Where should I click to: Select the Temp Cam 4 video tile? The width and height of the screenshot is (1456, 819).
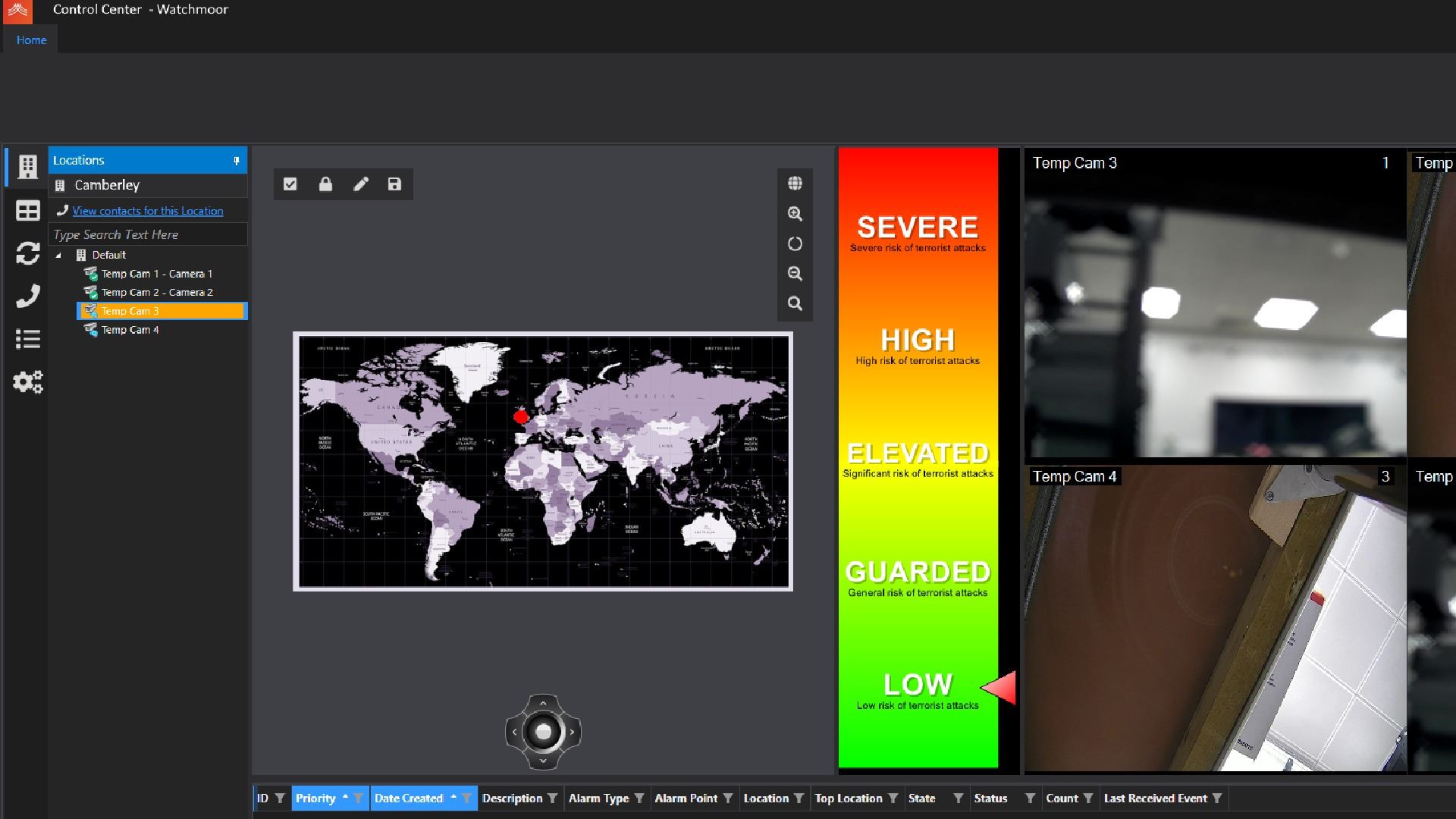(1215, 619)
